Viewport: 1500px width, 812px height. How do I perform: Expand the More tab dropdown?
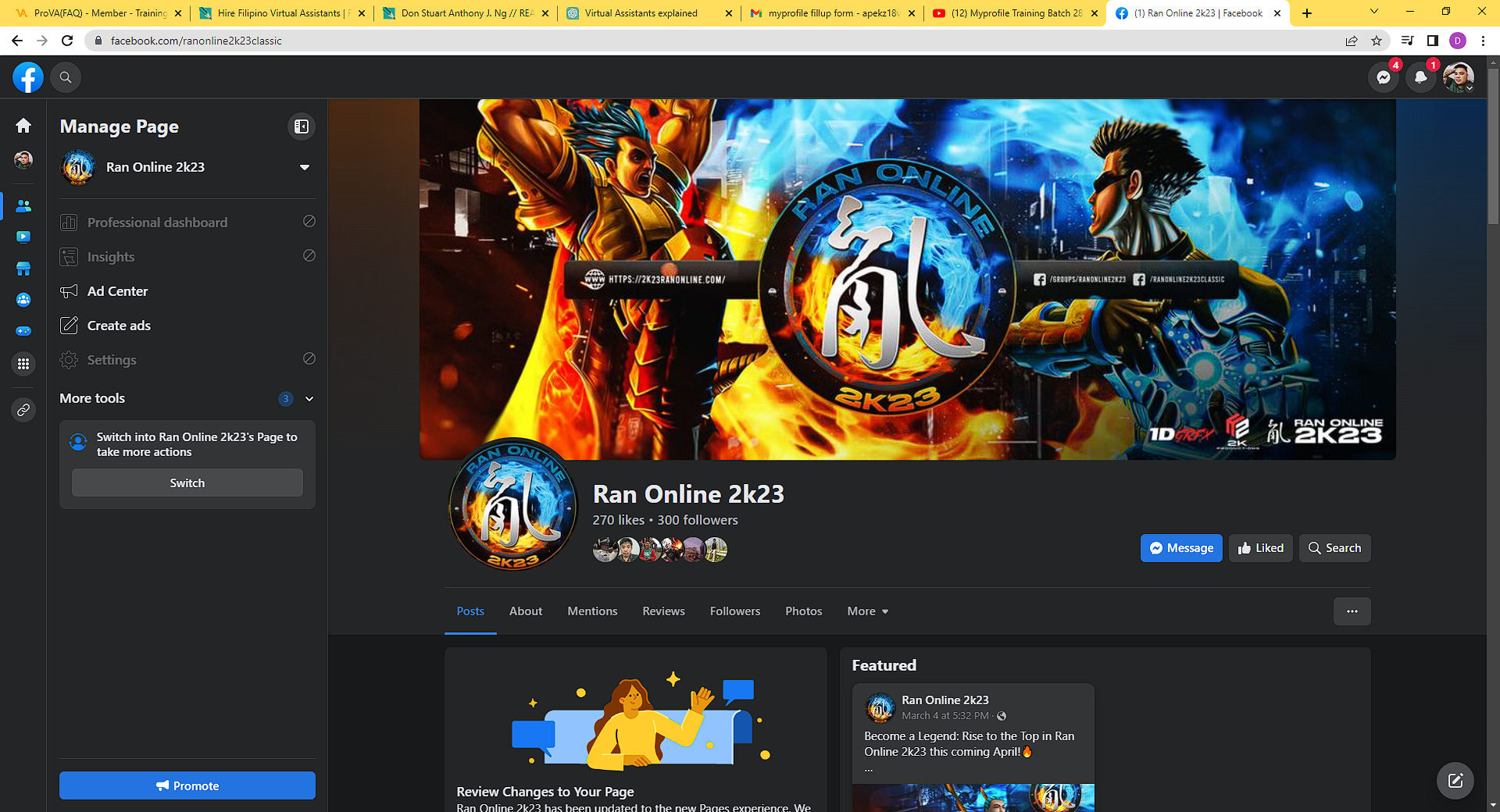868,611
